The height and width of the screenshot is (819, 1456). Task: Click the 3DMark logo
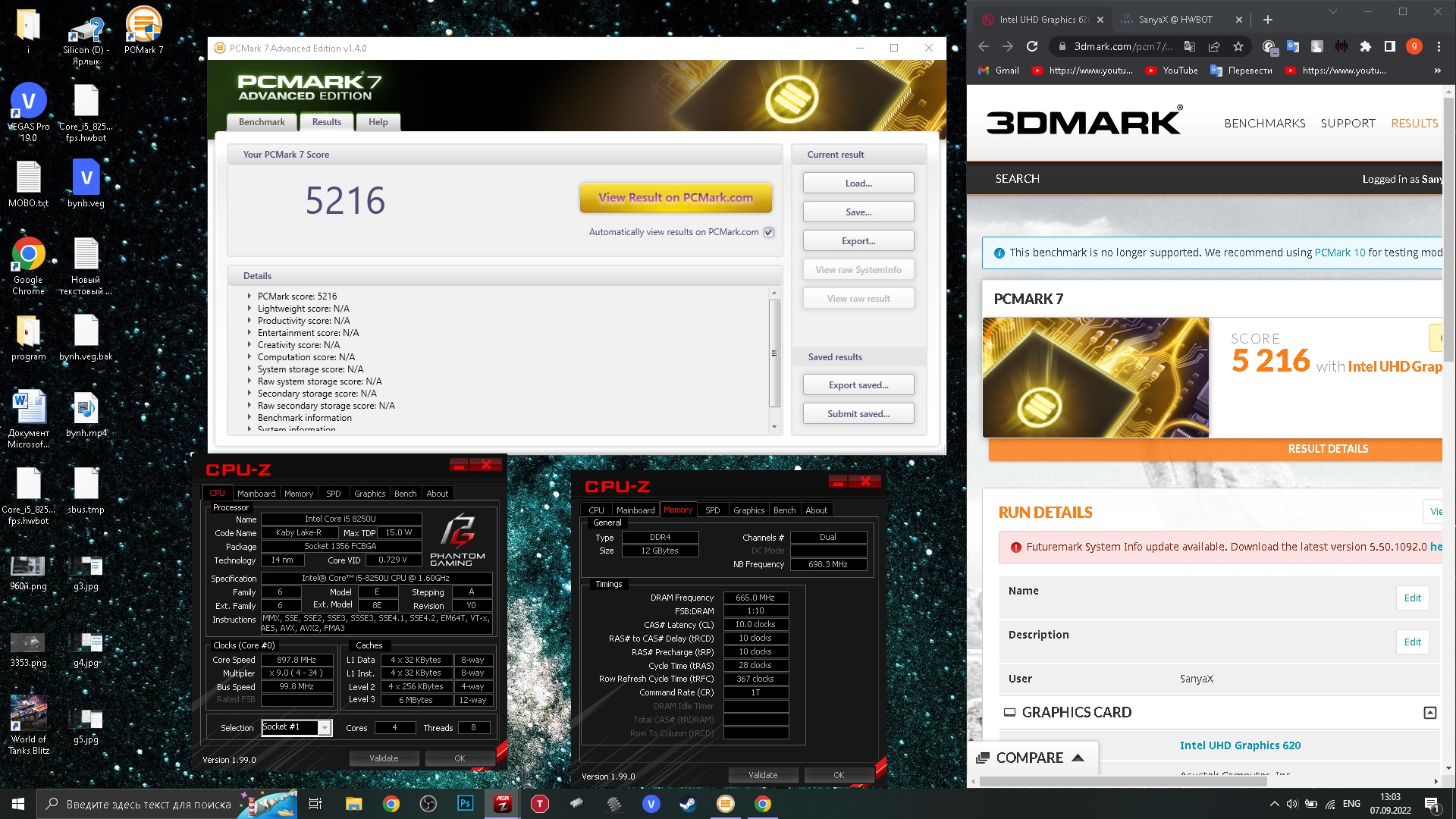click(1084, 121)
